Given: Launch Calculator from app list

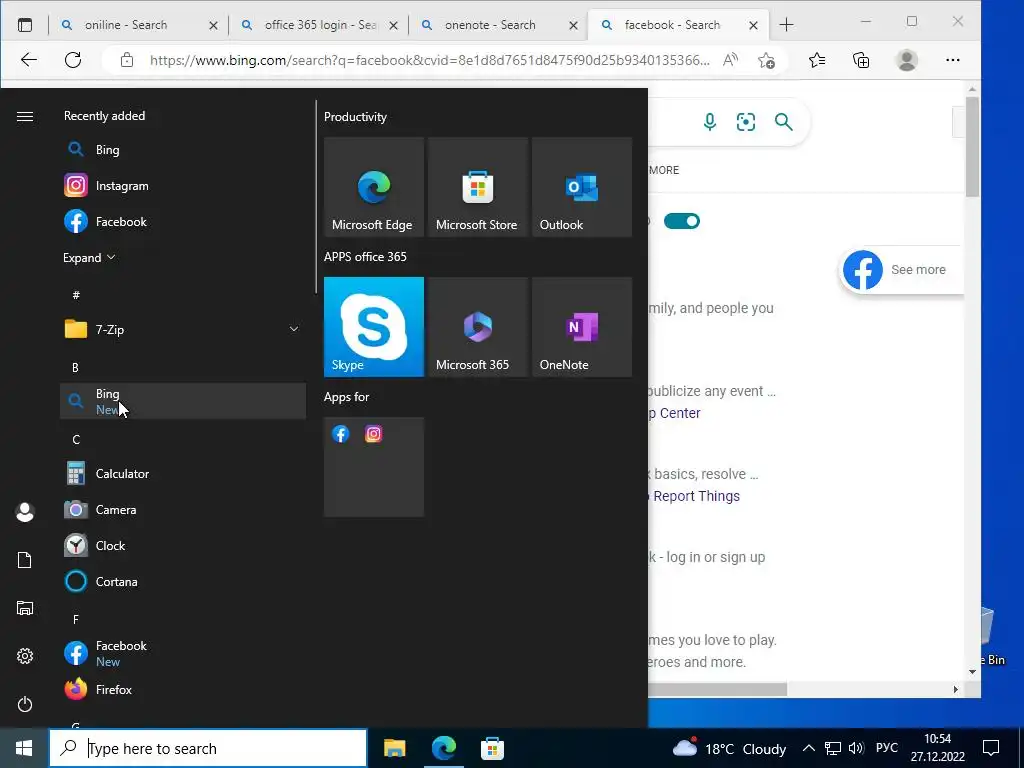Looking at the screenshot, I should coord(183,473).
